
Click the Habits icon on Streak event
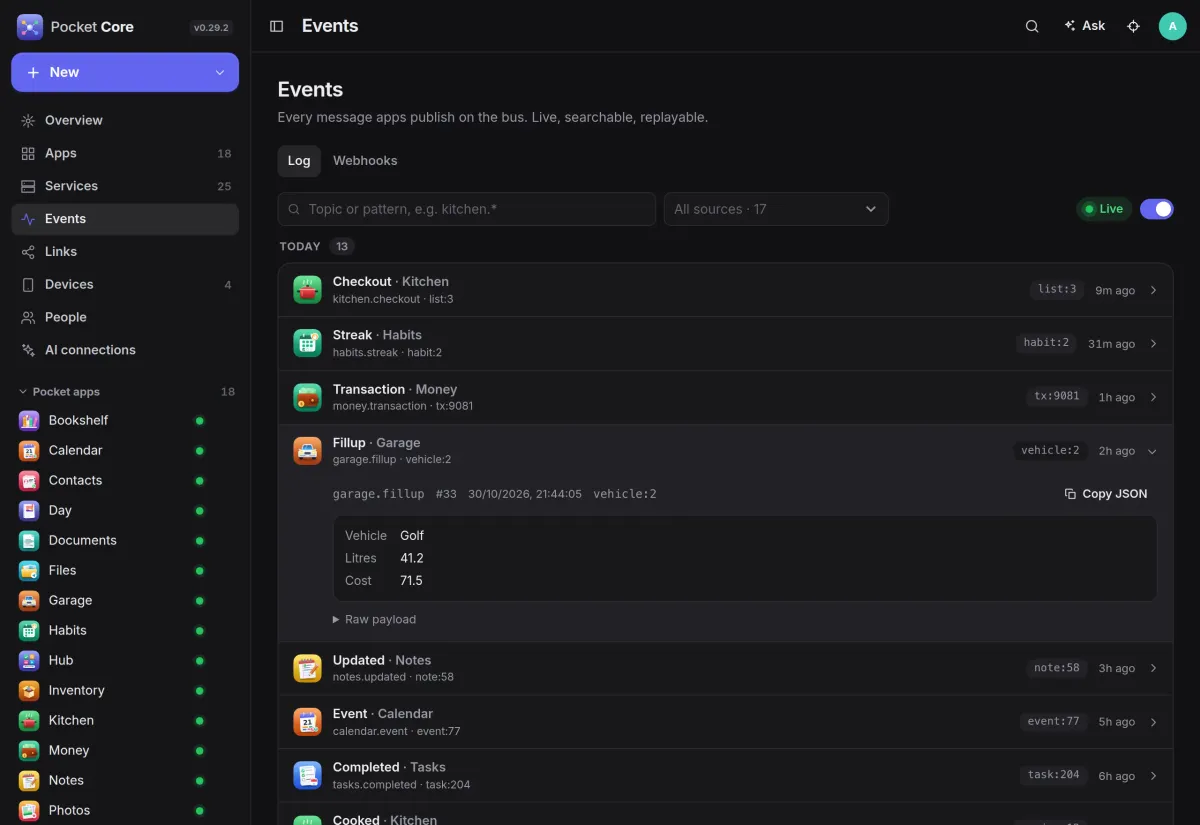click(307, 343)
